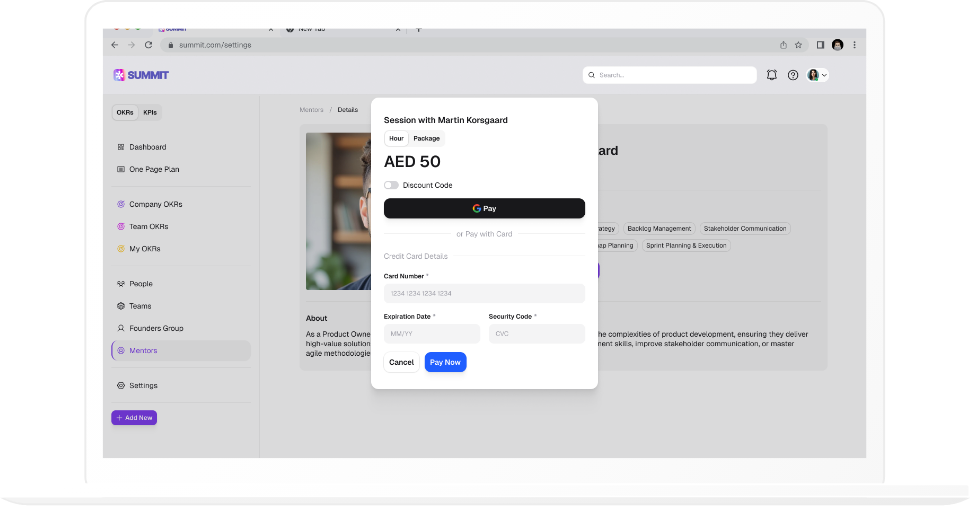Click the Settings gear icon in sidebar
Screen dimensions: 971x506
pos(121,385)
